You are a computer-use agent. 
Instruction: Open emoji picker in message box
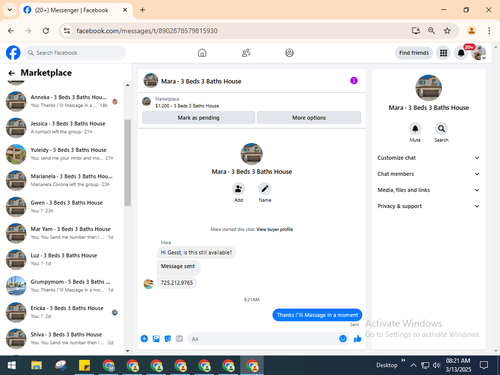pyautogui.click(x=343, y=339)
